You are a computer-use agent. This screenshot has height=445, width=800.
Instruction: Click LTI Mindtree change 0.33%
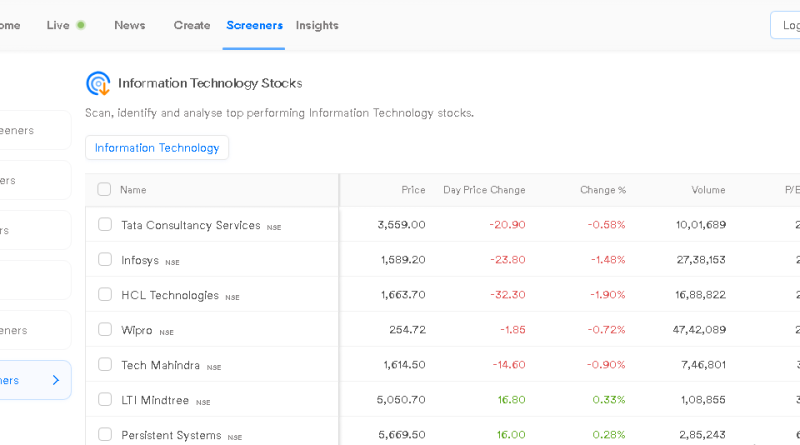609,400
